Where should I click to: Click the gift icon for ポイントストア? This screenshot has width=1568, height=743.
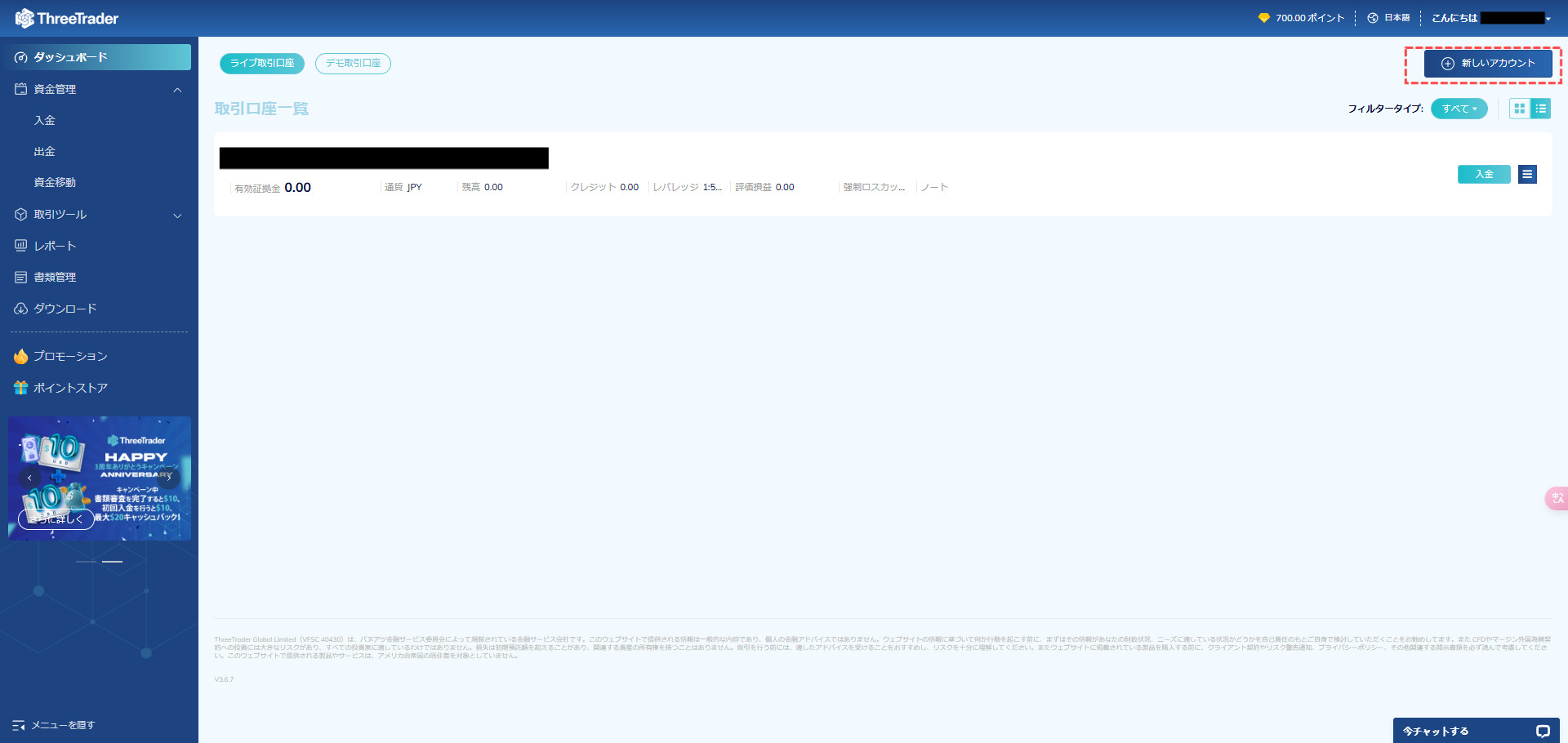click(x=21, y=388)
